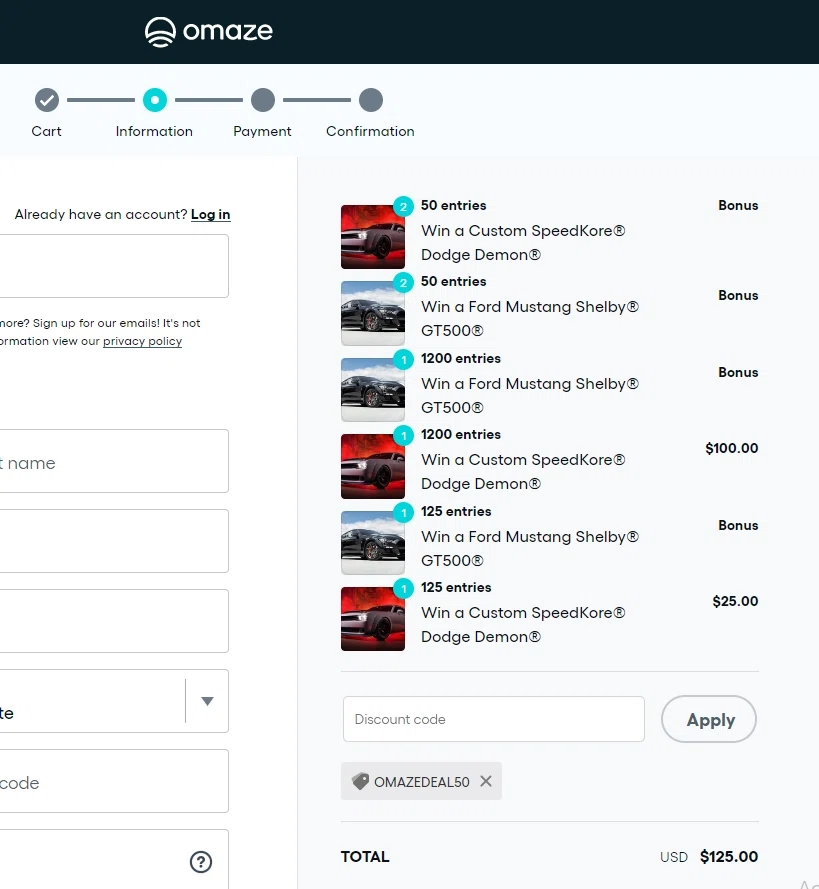Click quantity badge on 125 entries Dodge Demon
819x889 pixels.
pyautogui.click(x=404, y=589)
